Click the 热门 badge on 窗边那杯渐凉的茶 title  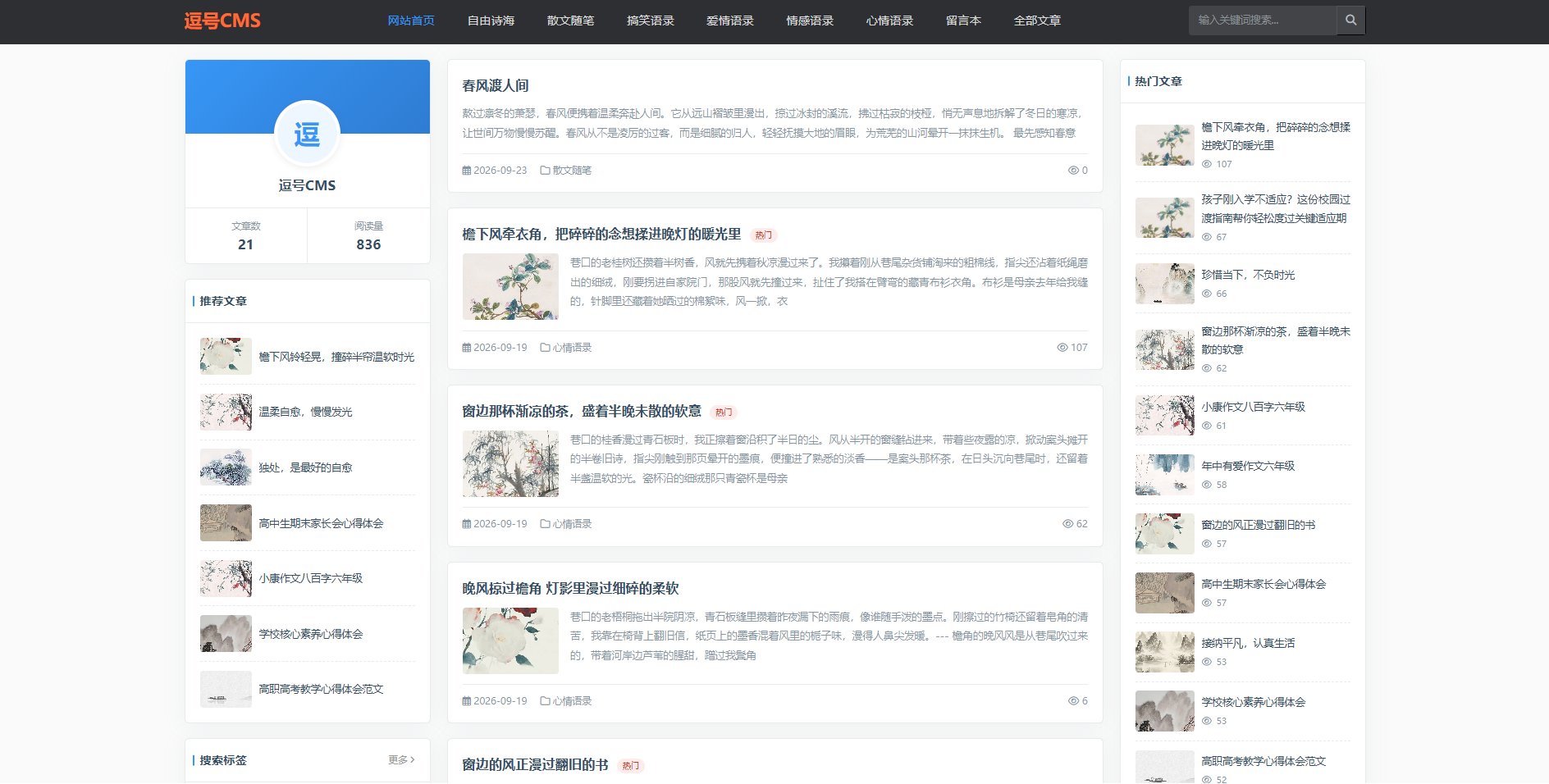coord(723,413)
